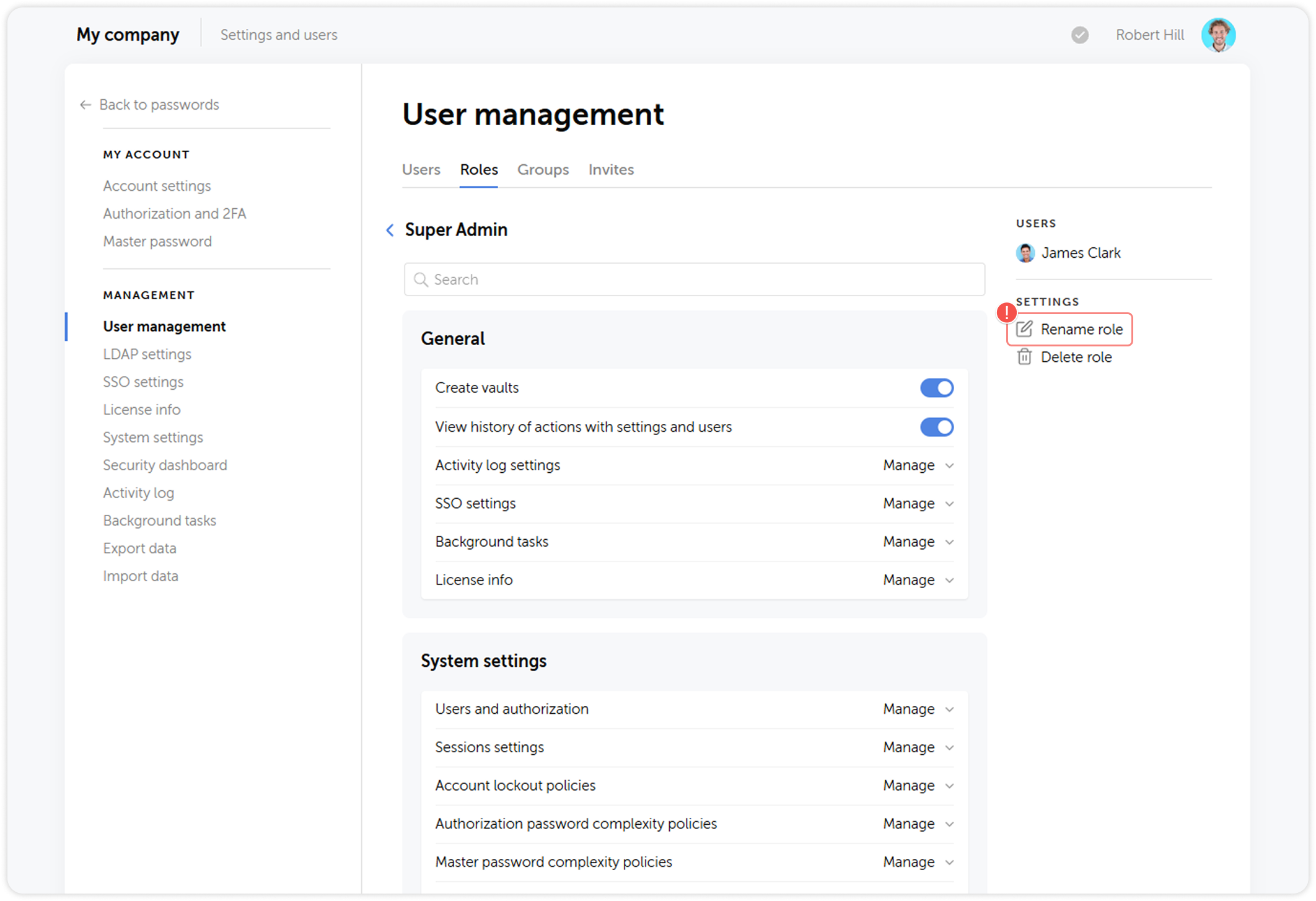Open Users and authorization permission dropdown
1316x901 pixels.
pos(918,709)
